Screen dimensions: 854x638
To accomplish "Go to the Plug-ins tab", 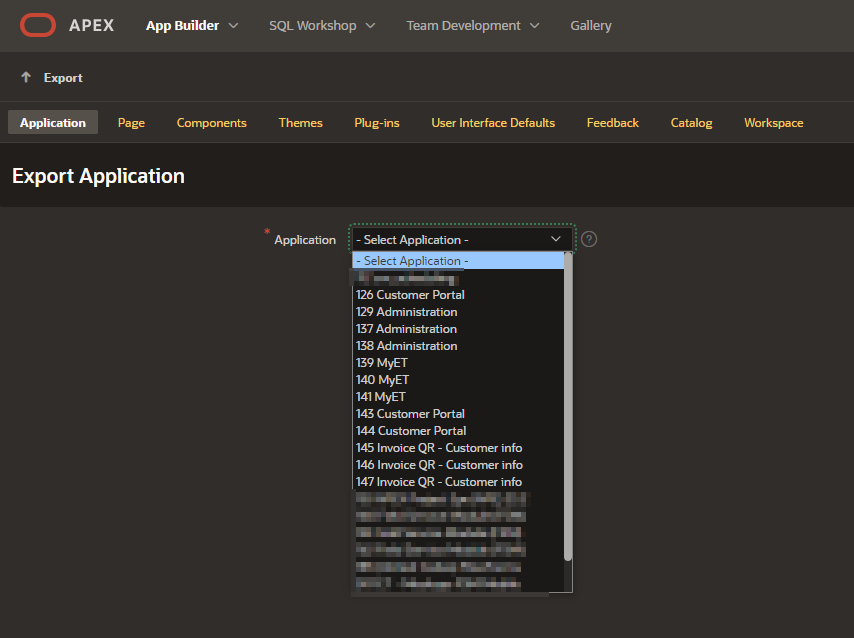I will coord(376,122).
